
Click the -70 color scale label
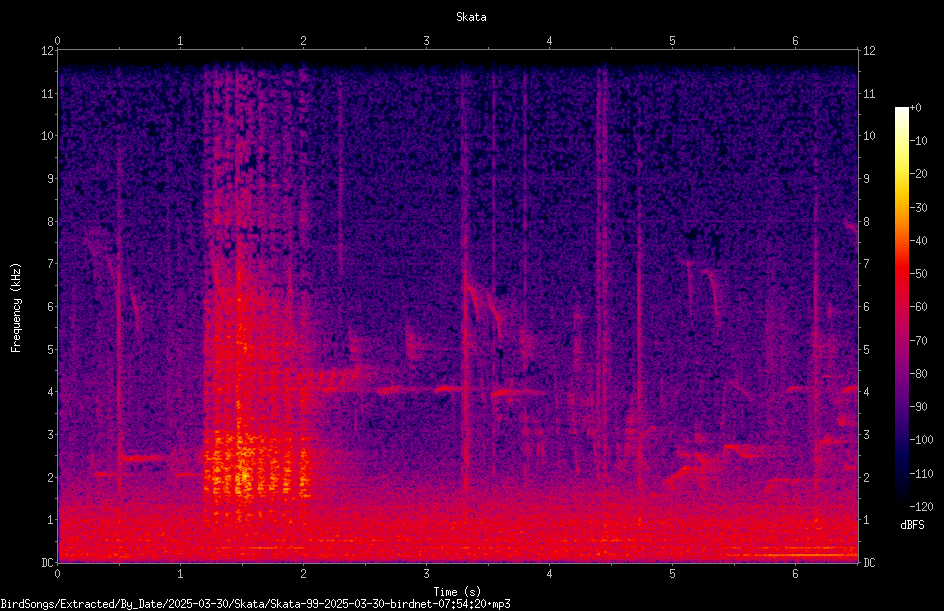pyautogui.click(x=919, y=341)
